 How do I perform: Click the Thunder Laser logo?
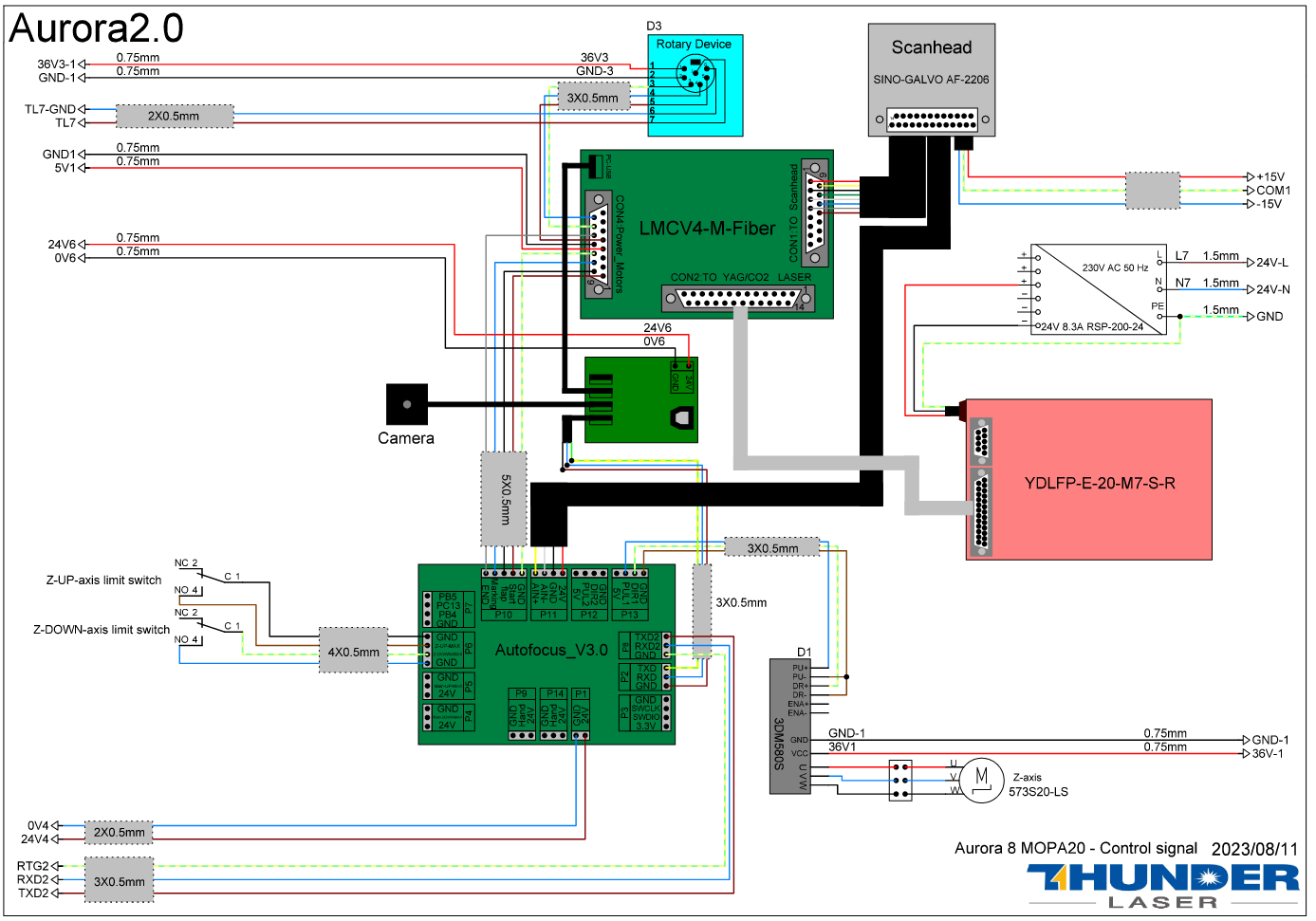[1162, 886]
